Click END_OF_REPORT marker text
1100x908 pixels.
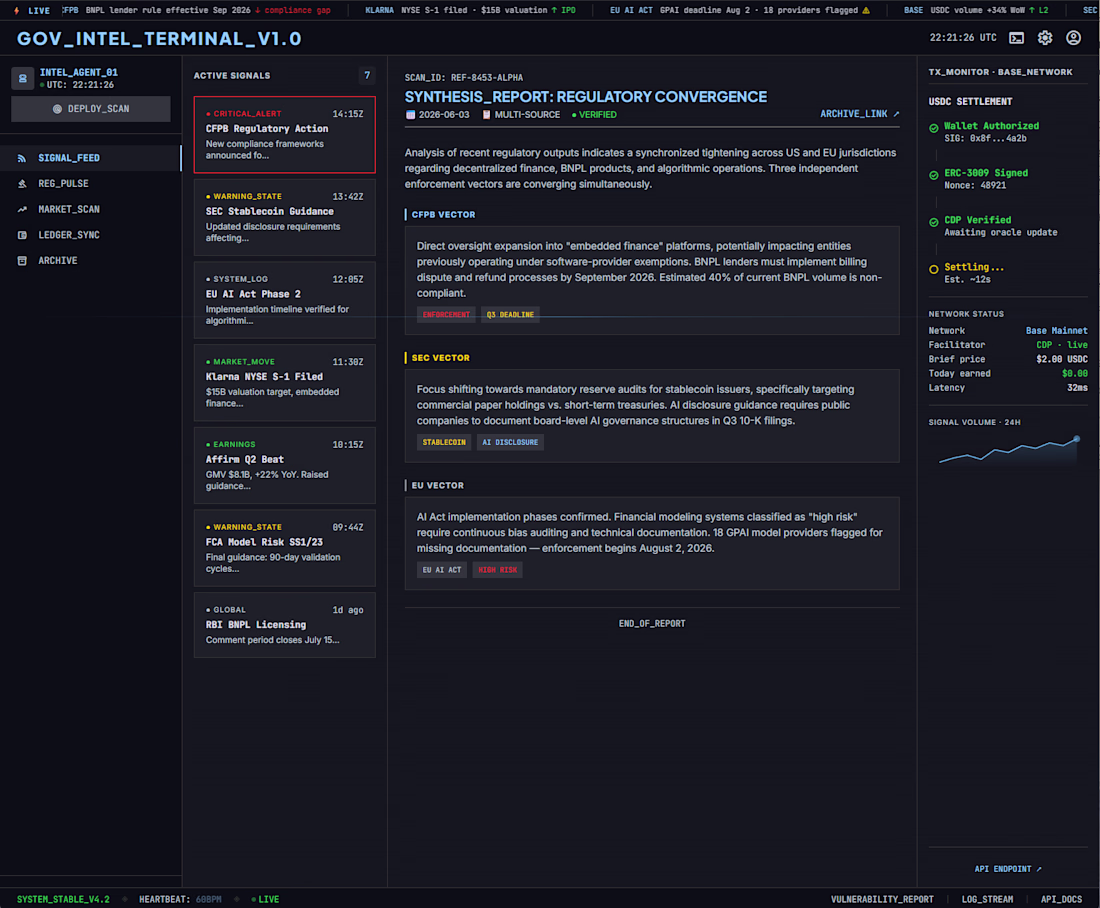click(652, 624)
